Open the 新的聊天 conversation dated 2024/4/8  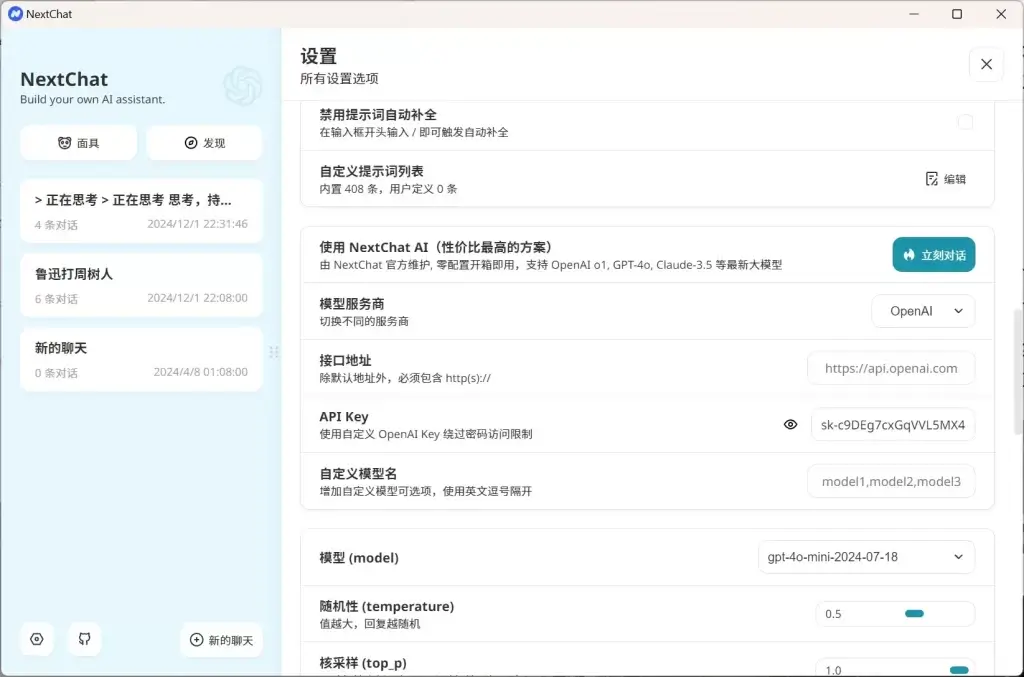click(141, 360)
